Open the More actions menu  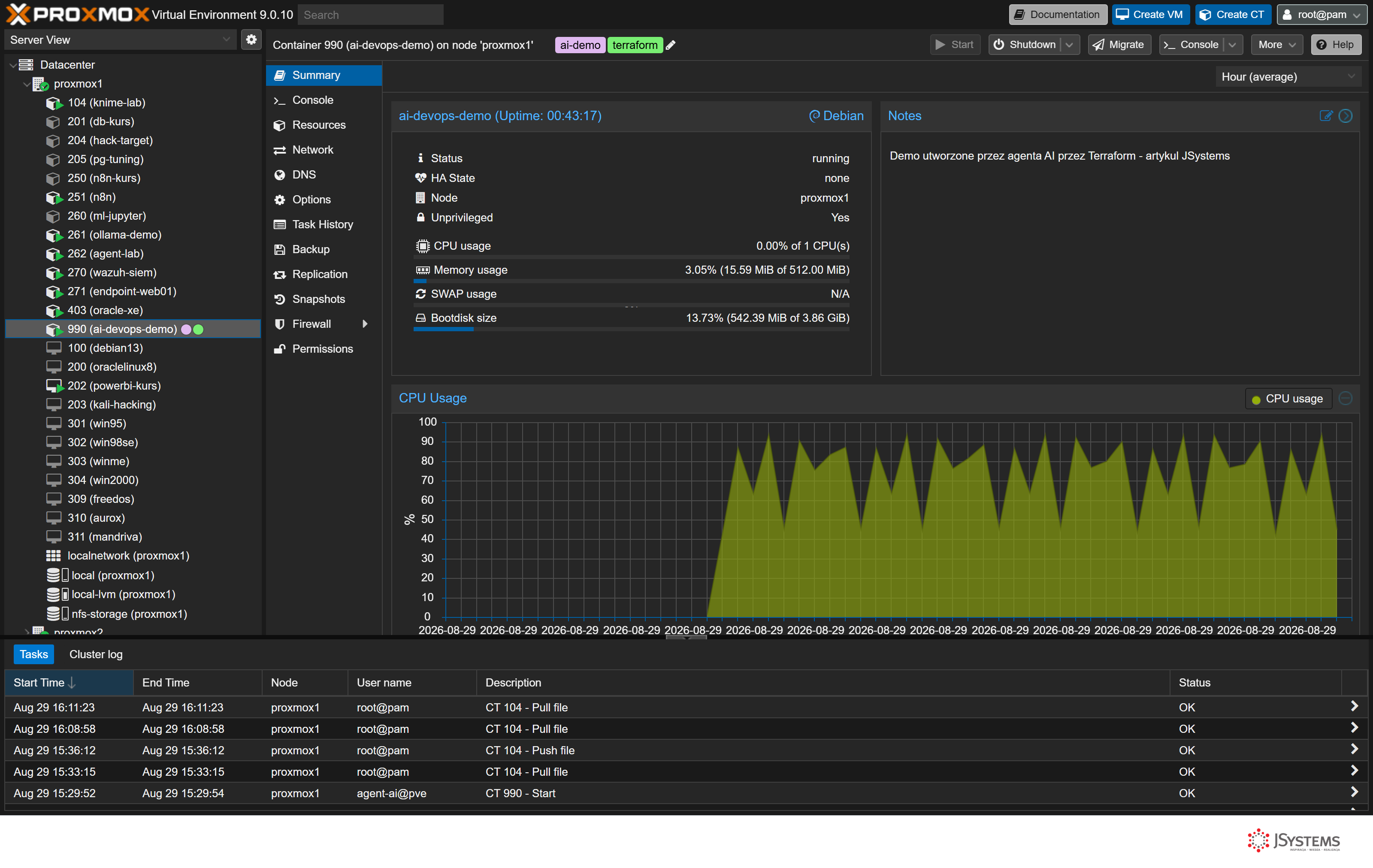[1276, 45]
